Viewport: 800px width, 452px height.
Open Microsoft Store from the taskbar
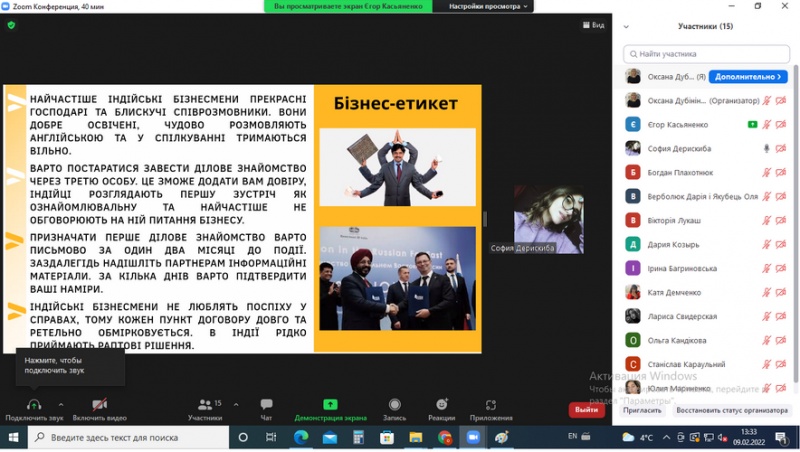coord(387,437)
